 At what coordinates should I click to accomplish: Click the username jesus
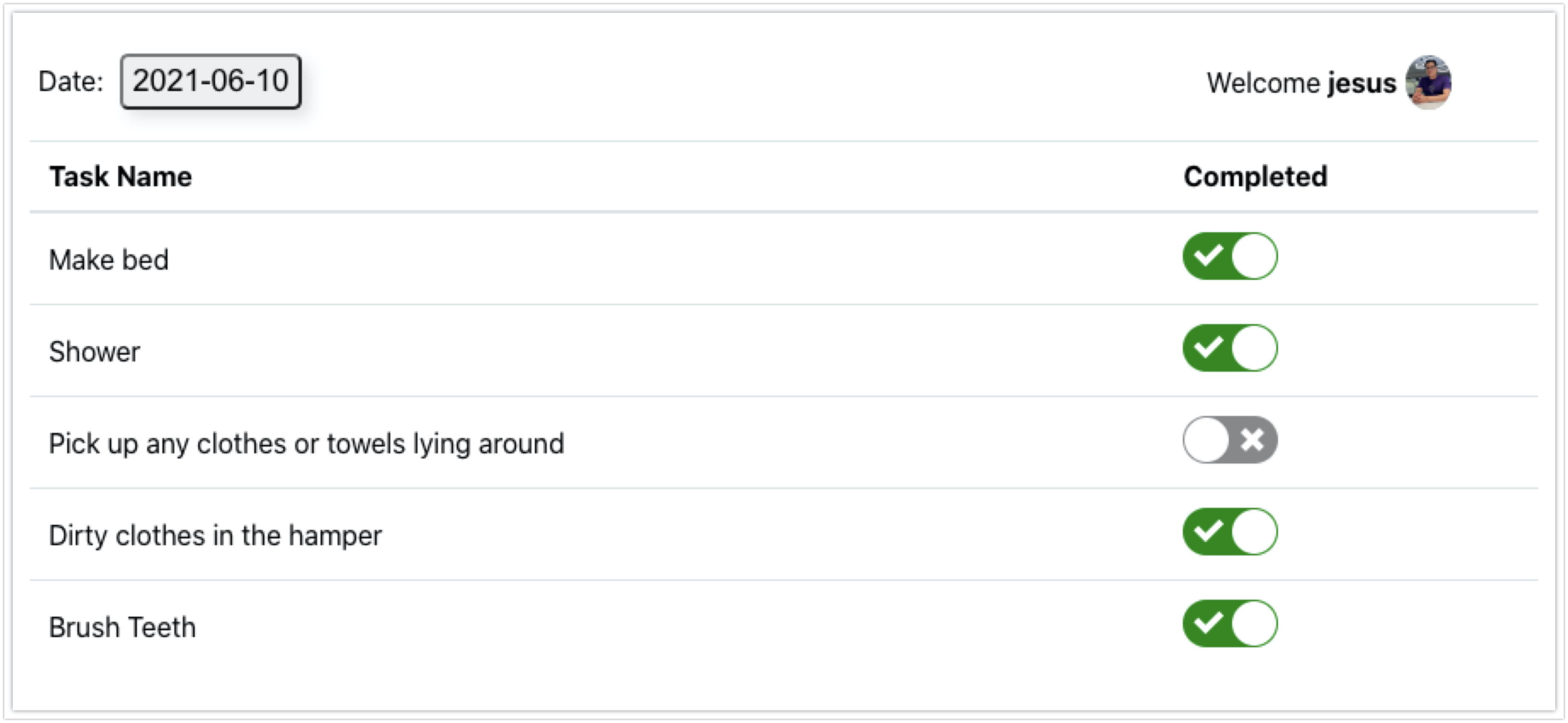point(1361,83)
